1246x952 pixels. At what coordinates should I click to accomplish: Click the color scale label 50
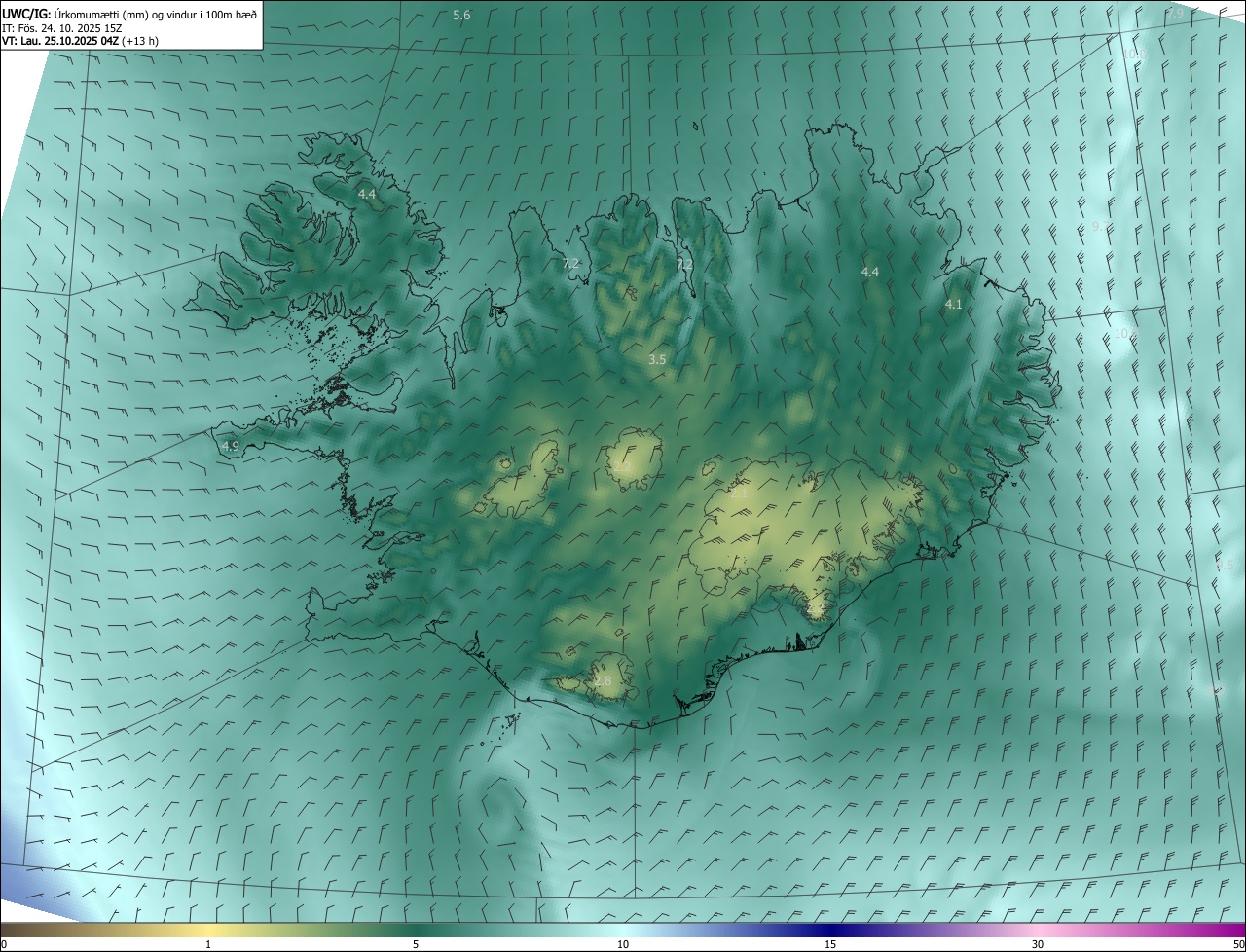[1238, 945]
